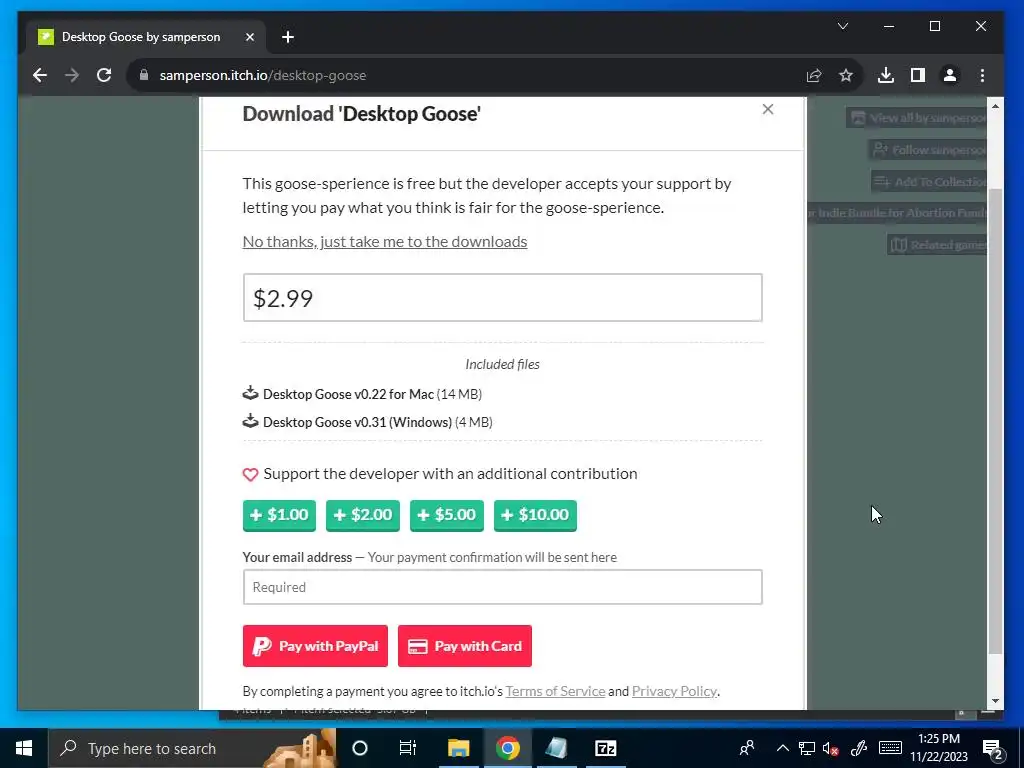Reload the page with the refresh icon

click(x=104, y=75)
